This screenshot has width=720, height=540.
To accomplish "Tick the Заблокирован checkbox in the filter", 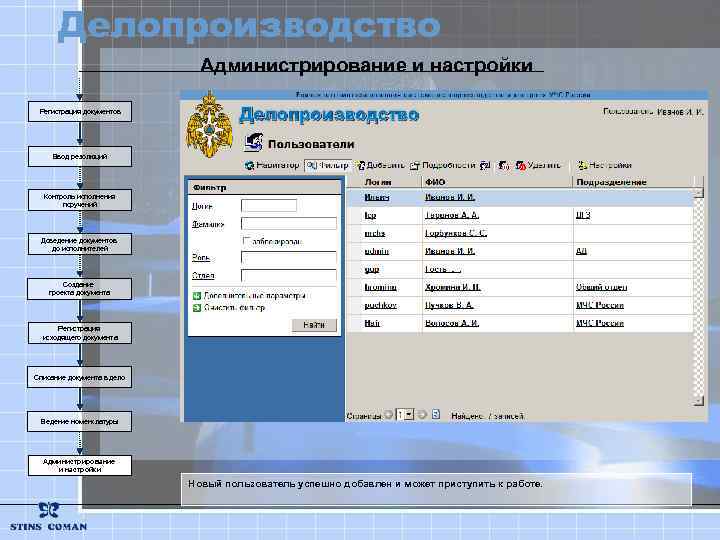I will 247,241.
